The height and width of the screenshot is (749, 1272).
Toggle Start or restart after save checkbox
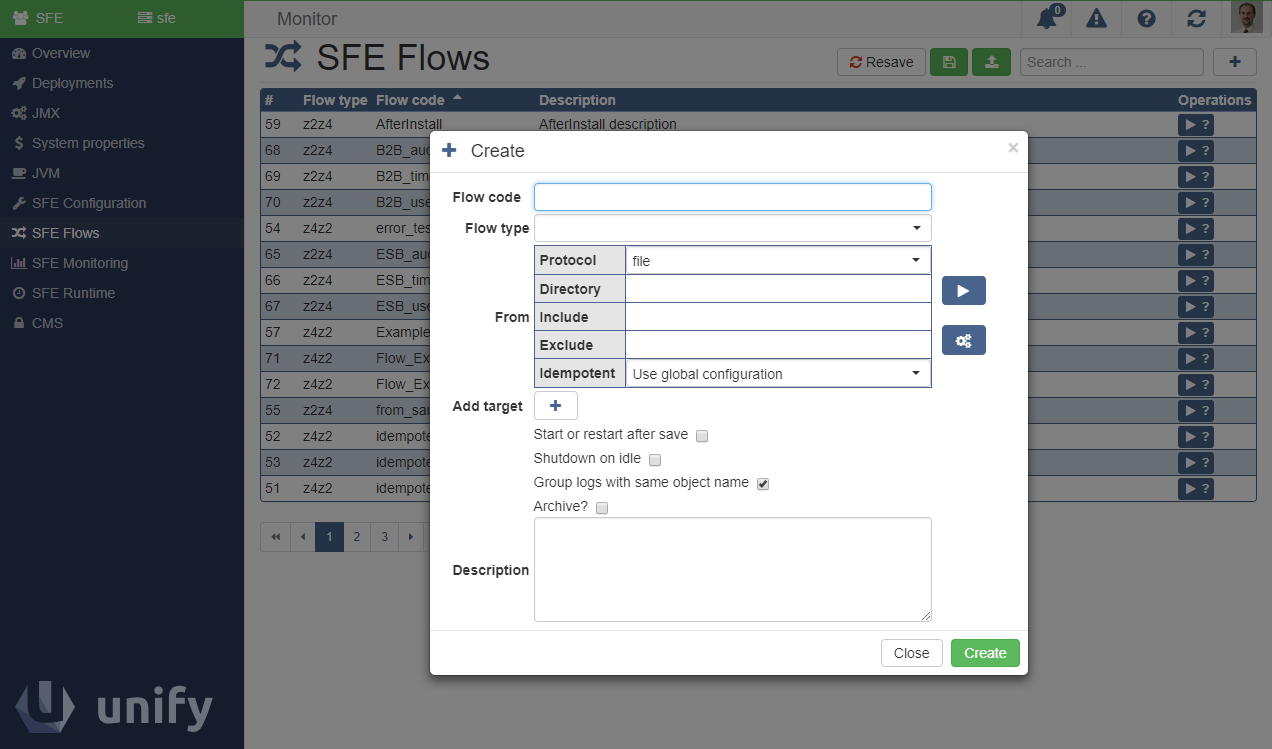coord(702,436)
